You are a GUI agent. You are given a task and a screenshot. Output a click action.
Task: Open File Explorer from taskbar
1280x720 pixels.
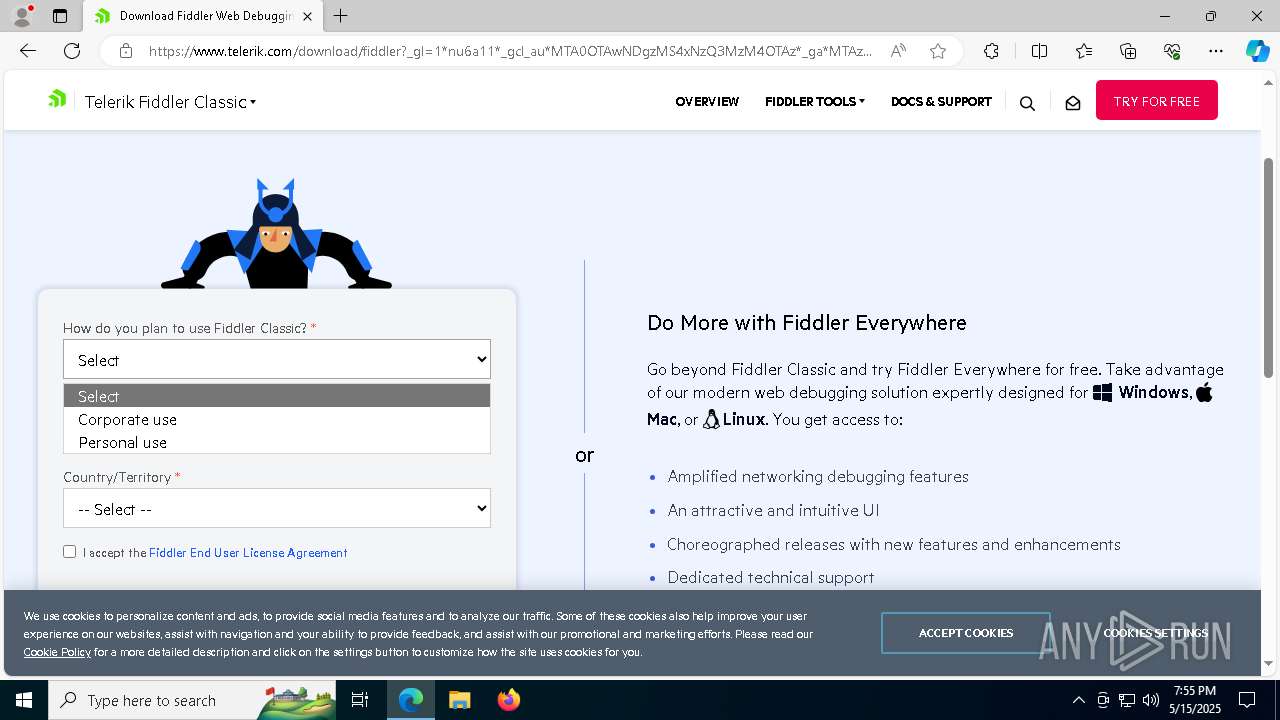[x=459, y=700]
